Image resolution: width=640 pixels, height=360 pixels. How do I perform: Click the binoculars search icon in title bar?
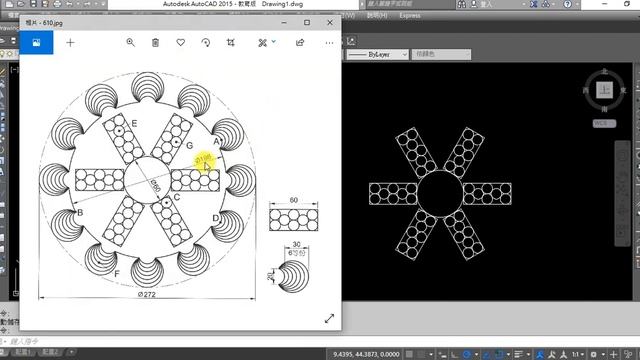click(x=462, y=4)
